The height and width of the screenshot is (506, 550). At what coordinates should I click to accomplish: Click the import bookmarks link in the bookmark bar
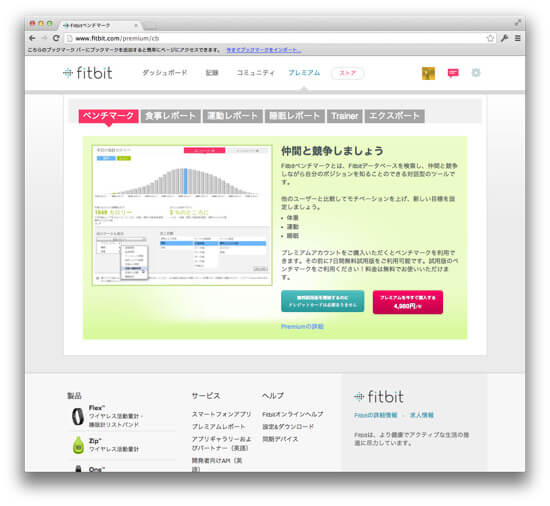click(263, 50)
